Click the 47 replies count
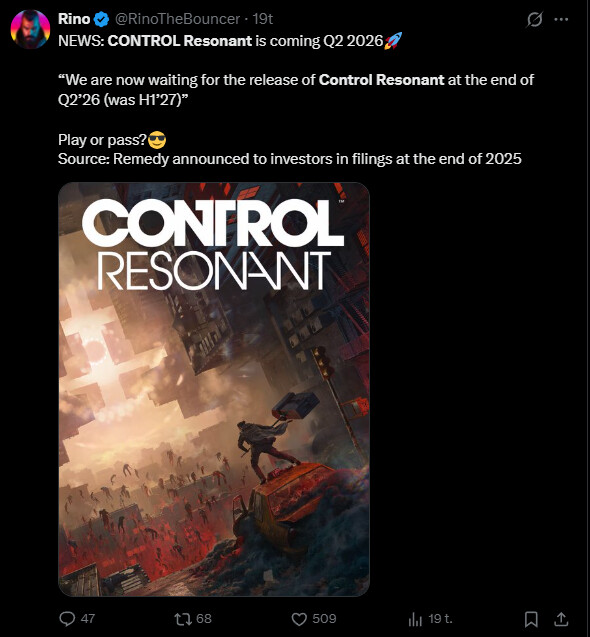Image resolution: width=590 pixels, height=637 pixels. click(88, 619)
